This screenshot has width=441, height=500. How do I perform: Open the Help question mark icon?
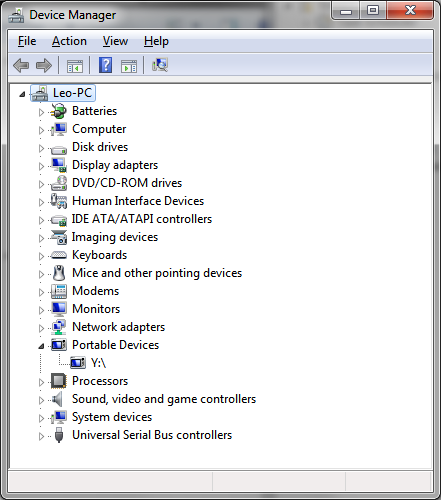[x=105, y=65]
